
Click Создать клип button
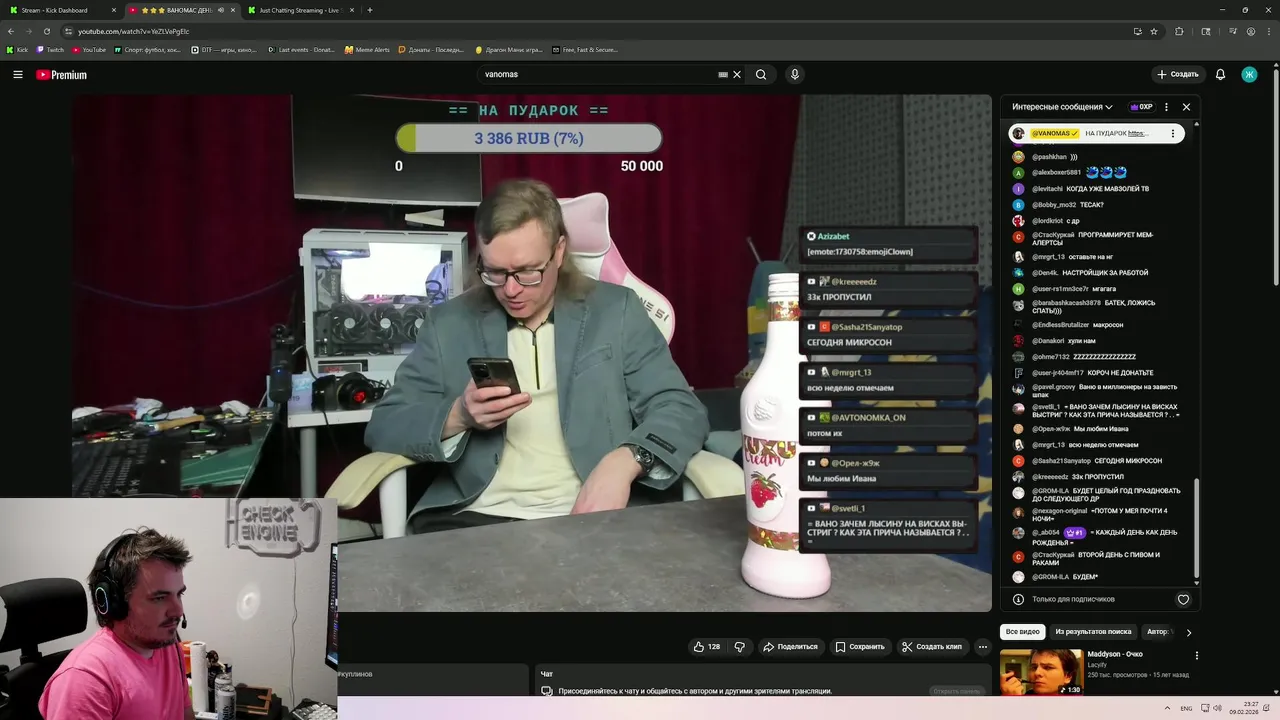point(932,646)
